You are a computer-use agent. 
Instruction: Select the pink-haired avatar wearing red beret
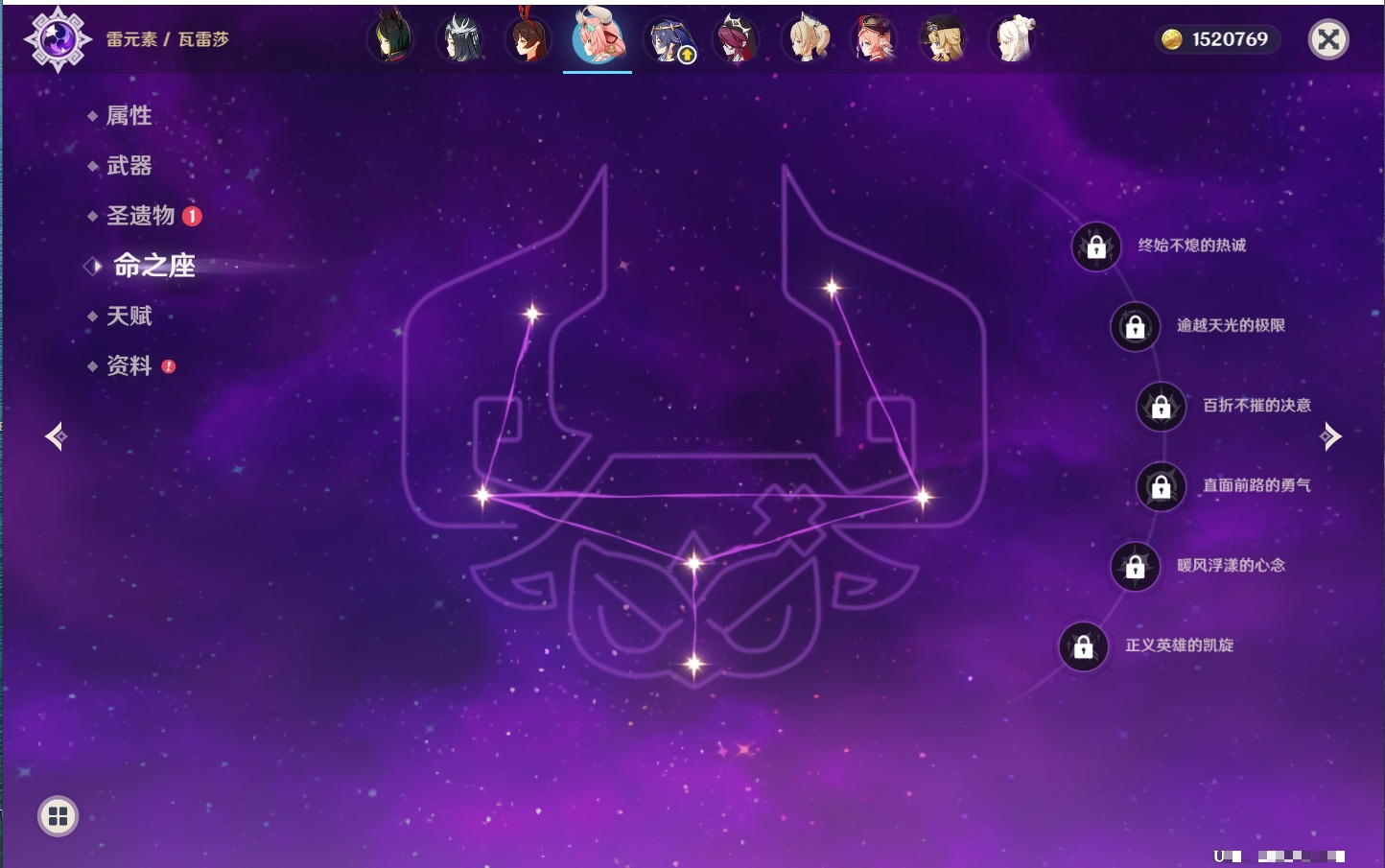coord(875,39)
